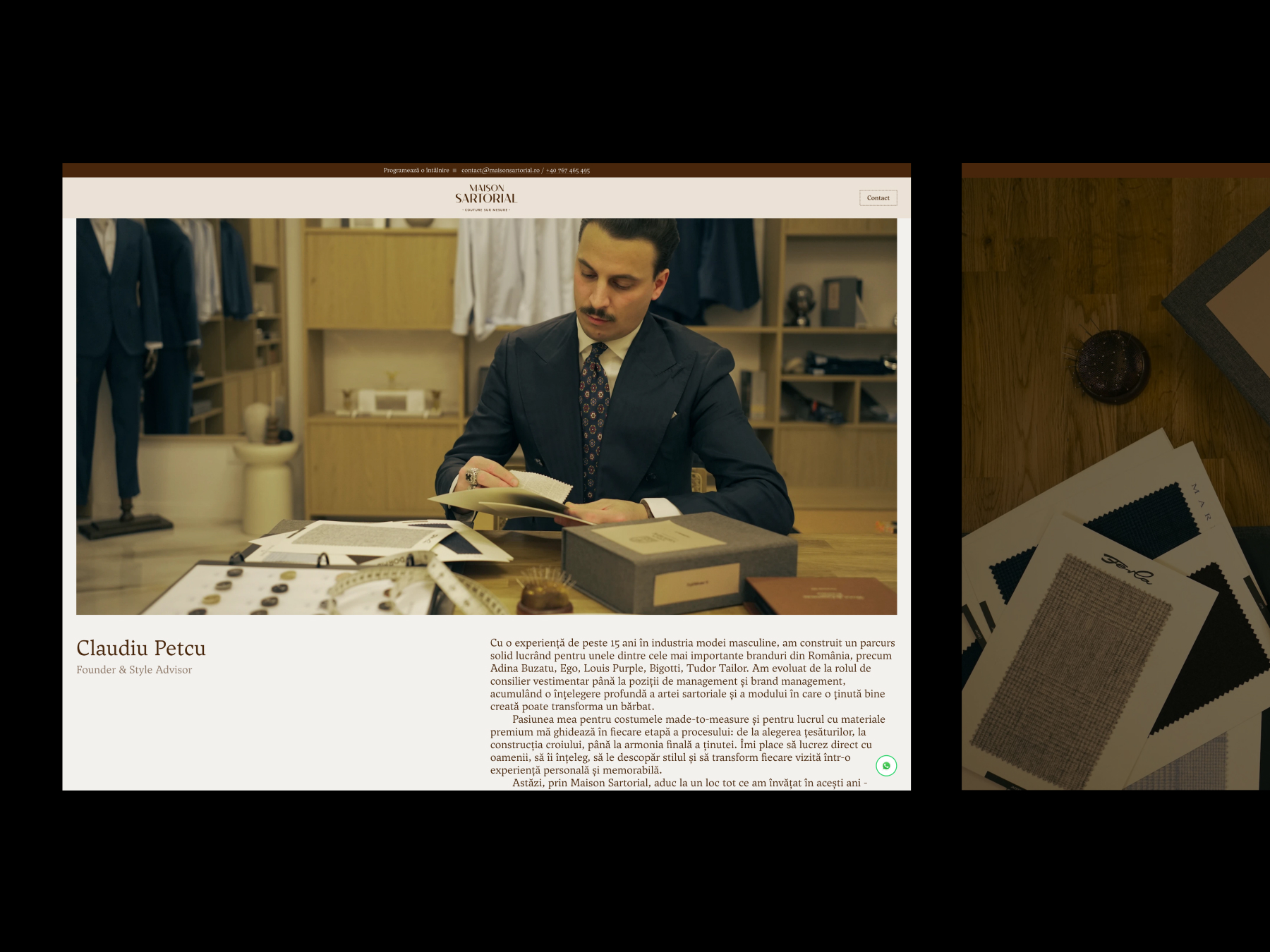Click the 'Claudiu Petcu' name heading
Viewport: 1270px width, 952px height.
(141, 648)
